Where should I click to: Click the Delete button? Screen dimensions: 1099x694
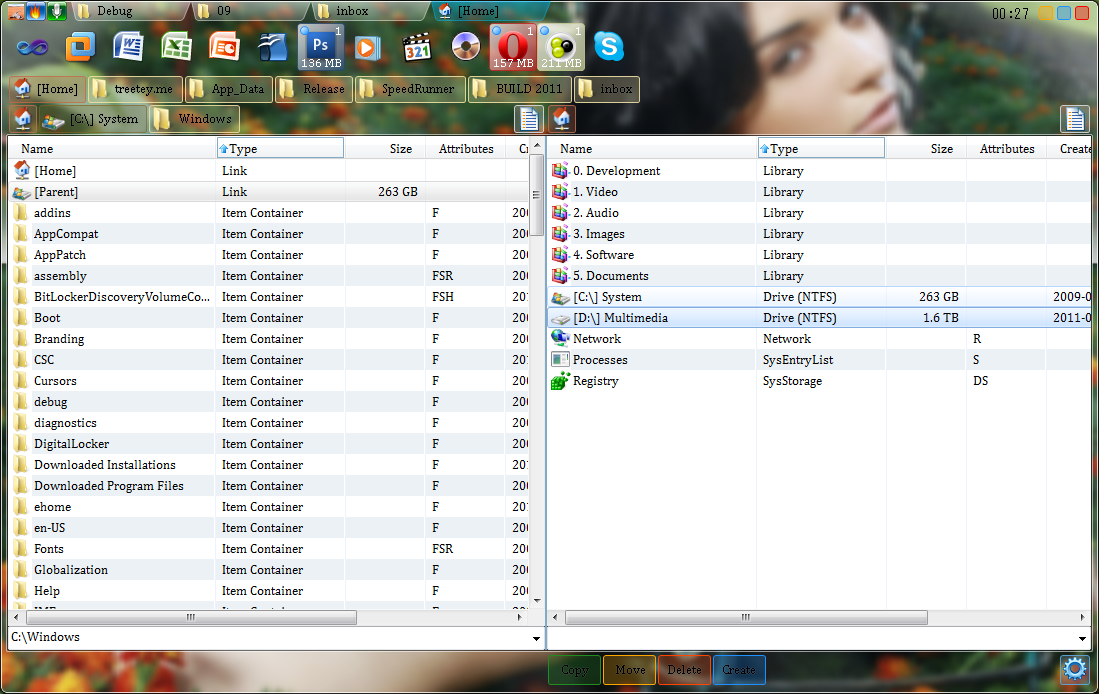684,670
